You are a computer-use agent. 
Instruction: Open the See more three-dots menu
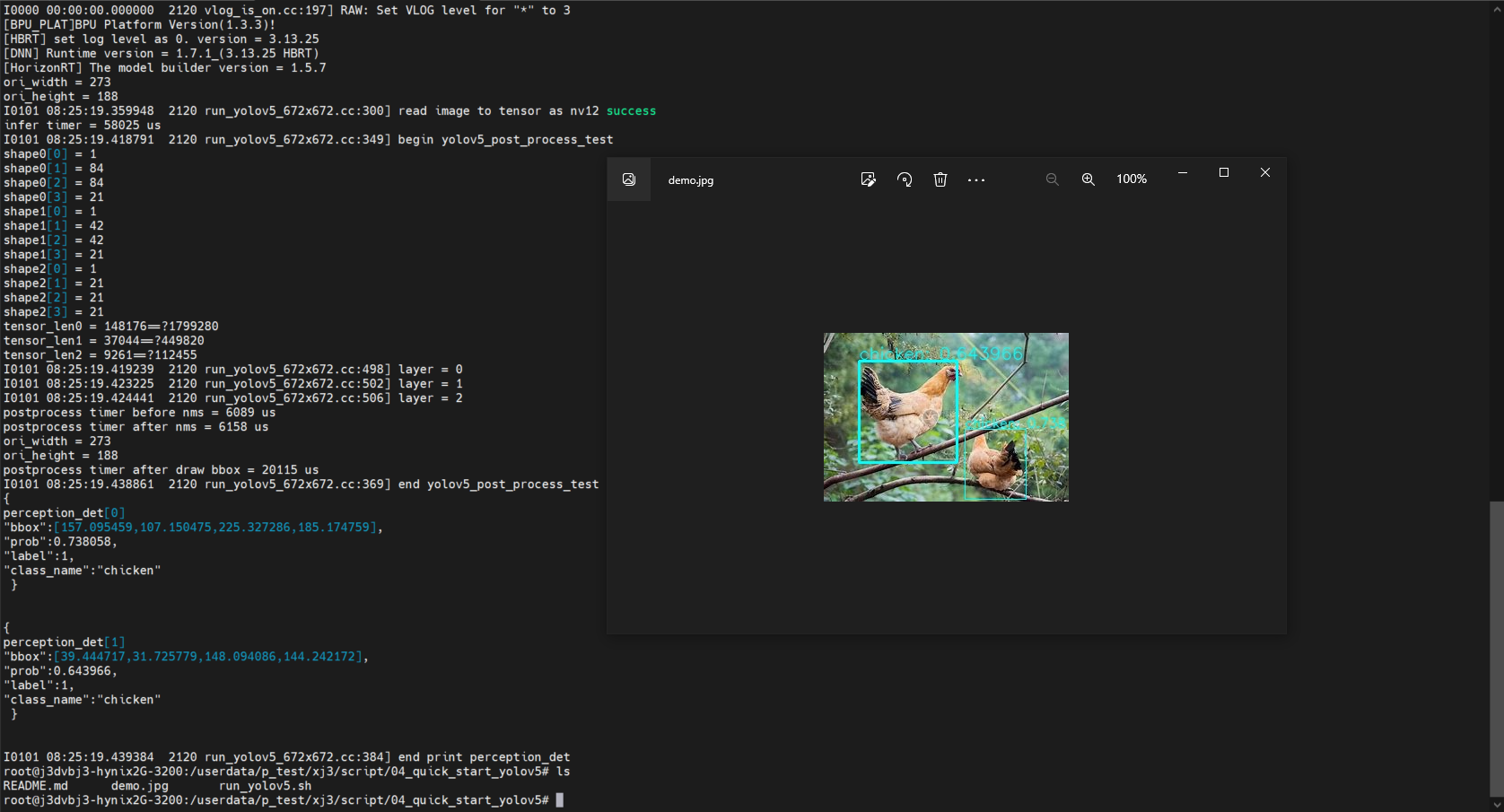point(976,179)
